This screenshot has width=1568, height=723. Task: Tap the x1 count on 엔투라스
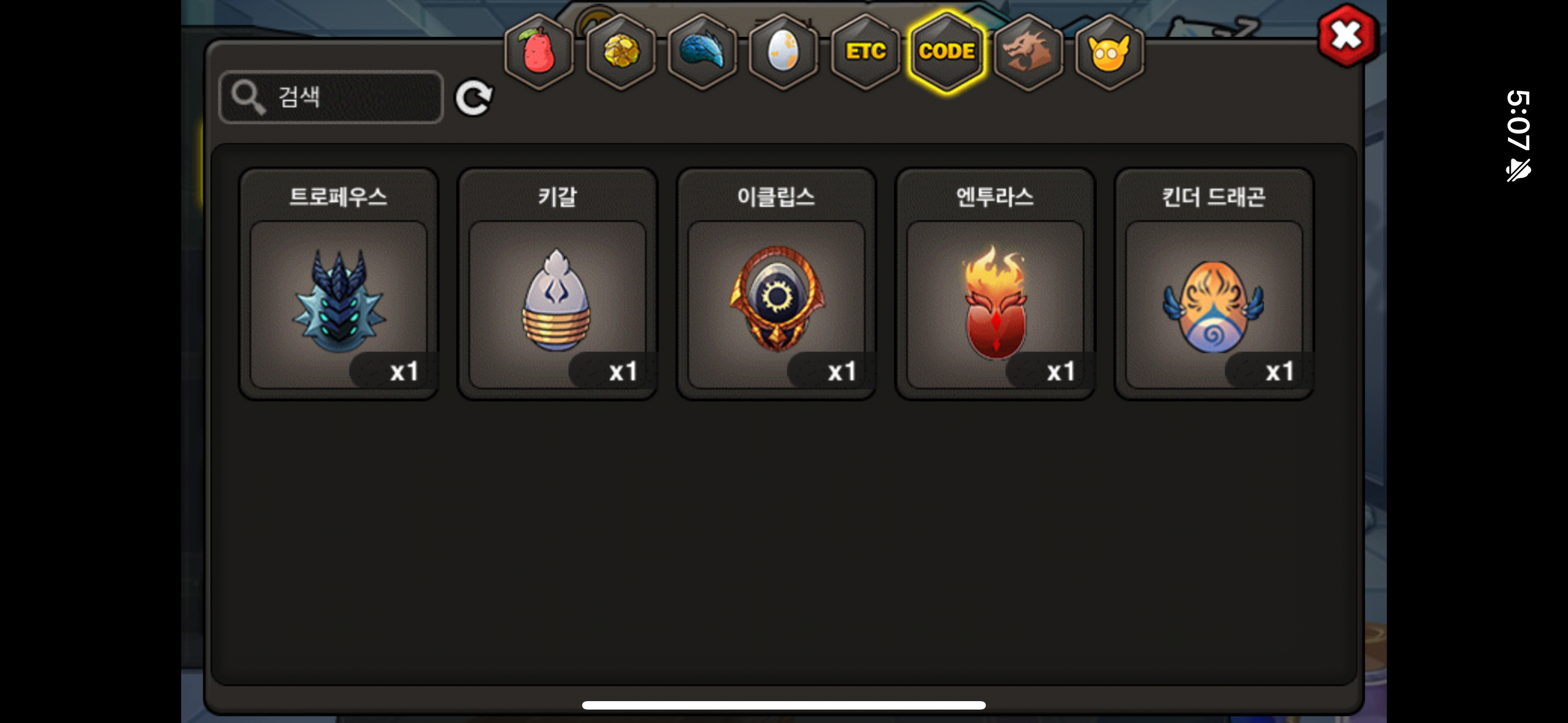click(x=1060, y=370)
